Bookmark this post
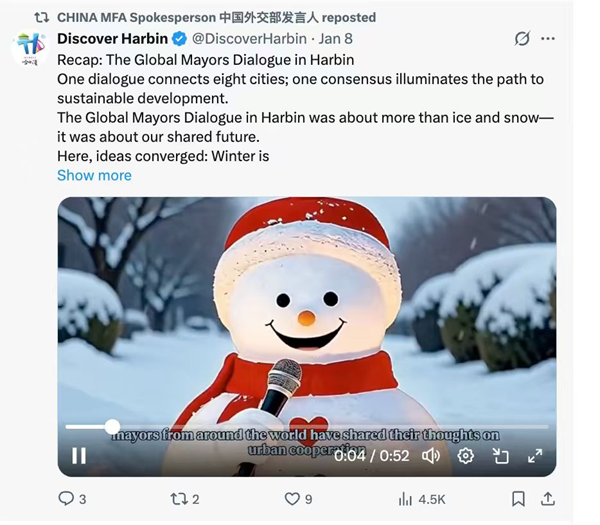This screenshot has width=600, height=525. 518,499
